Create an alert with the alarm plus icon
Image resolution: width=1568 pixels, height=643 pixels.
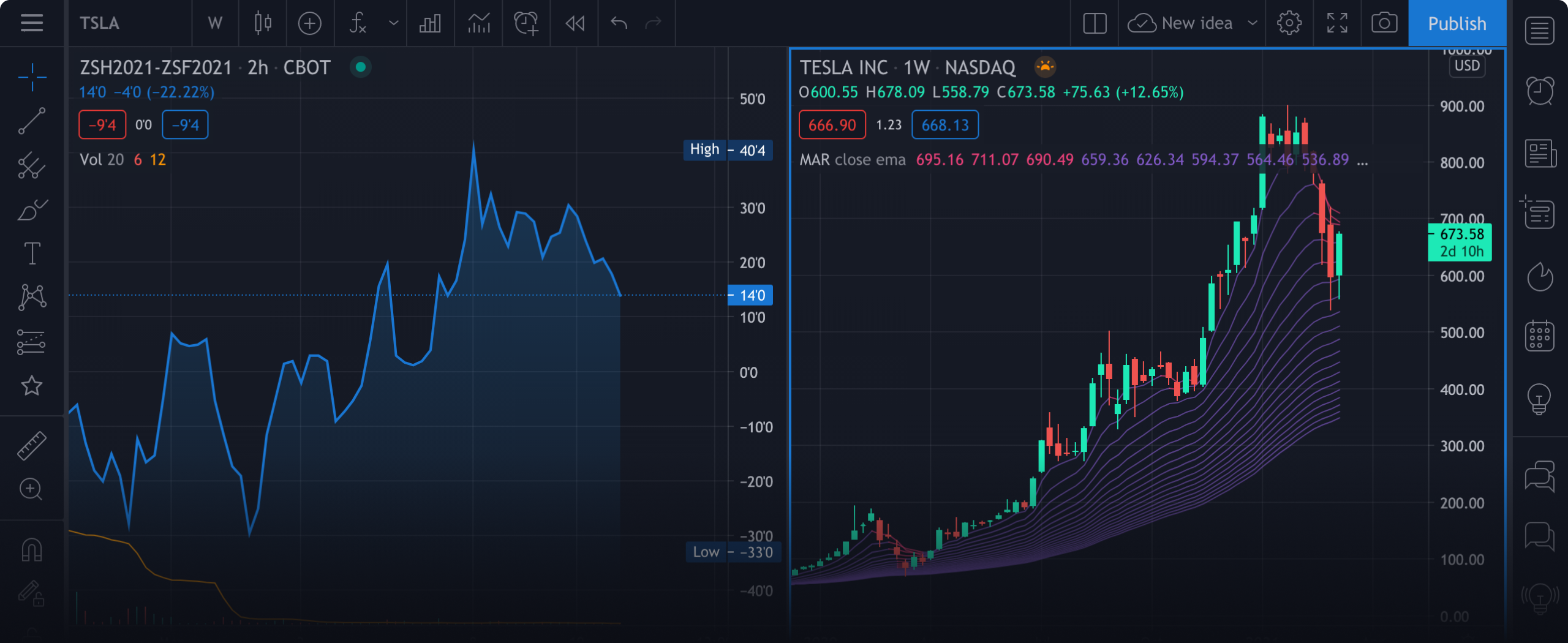pos(526,23)
